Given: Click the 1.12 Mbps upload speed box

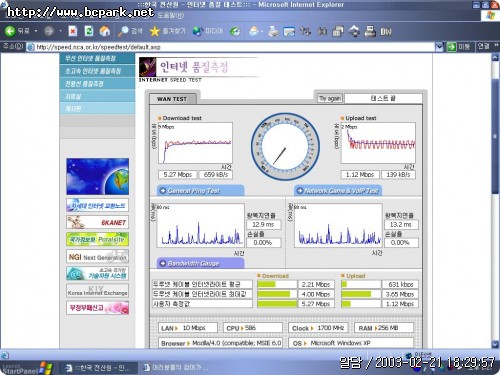Looking at the screenshot, I should click(360, 175).
